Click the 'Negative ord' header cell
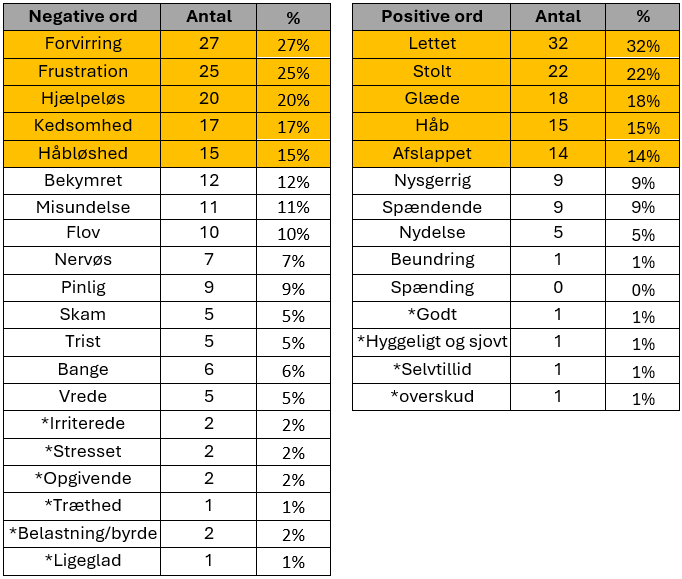Viewport: 682px width, 579px height. click(x=83, y=17)
